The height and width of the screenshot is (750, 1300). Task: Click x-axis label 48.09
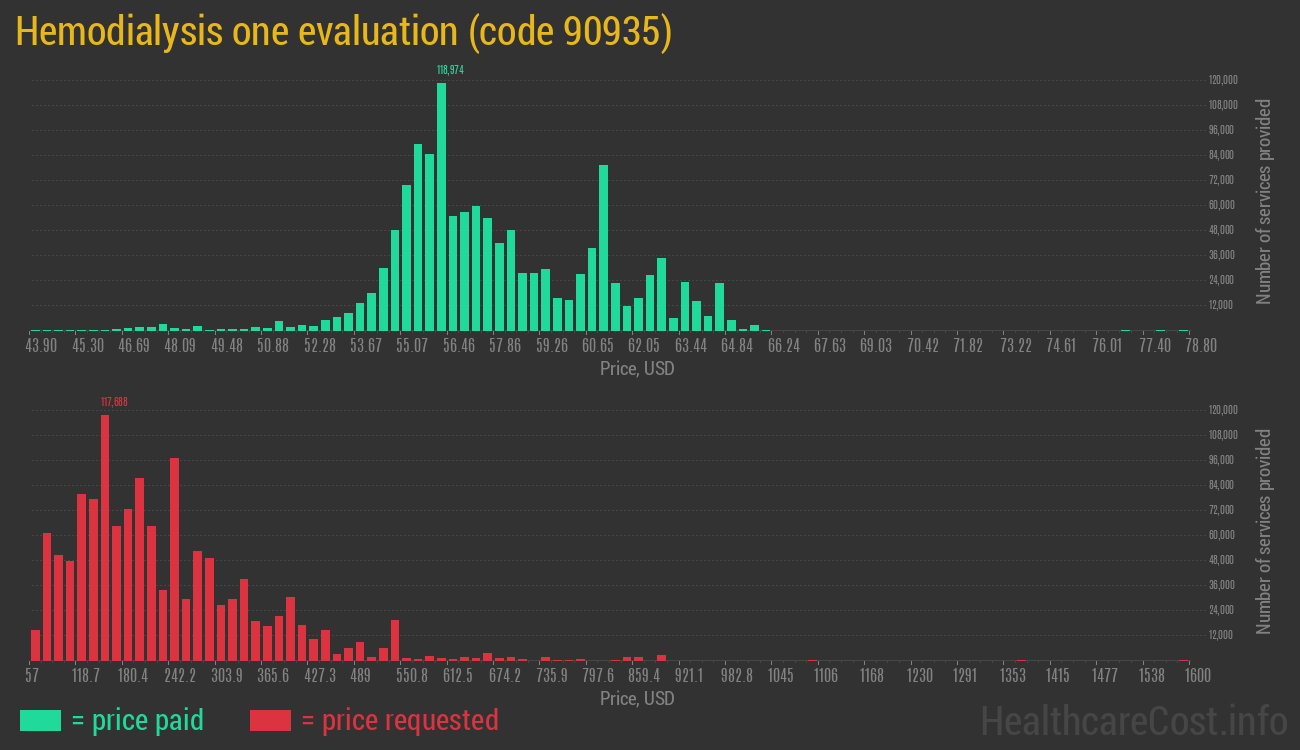[x=181, y=346]
